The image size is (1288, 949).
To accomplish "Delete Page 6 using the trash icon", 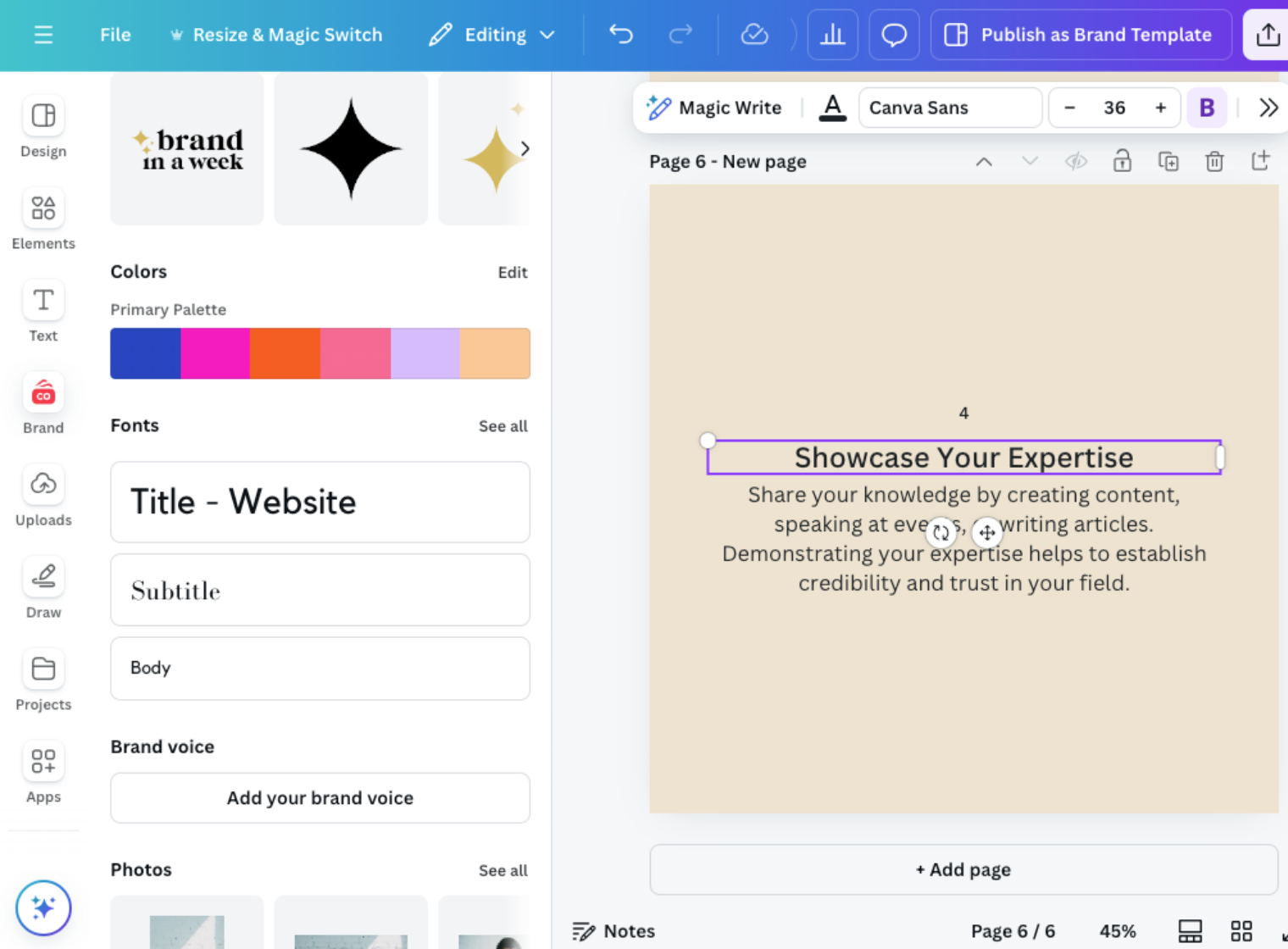I will coord(1214,161).
